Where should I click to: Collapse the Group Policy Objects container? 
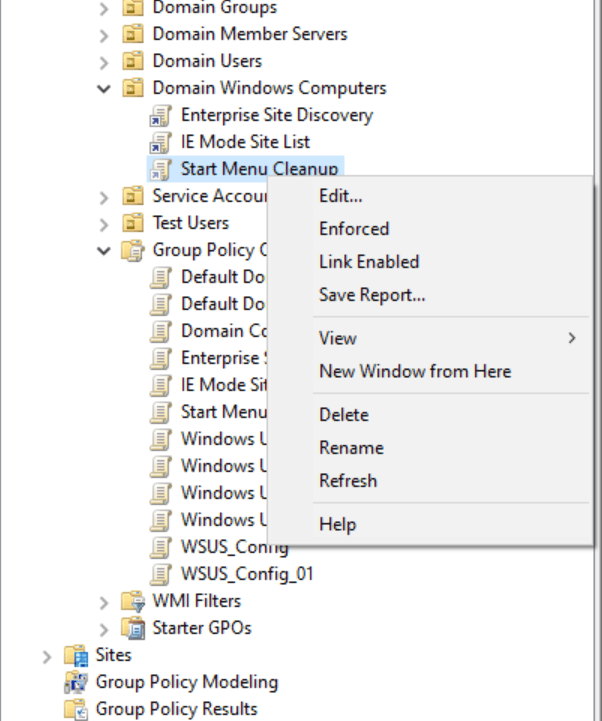coord(104,251)
